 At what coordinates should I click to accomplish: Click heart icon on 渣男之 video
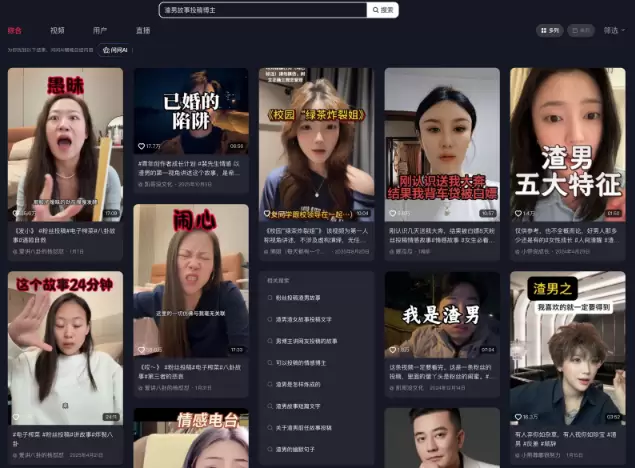[518, 417]
